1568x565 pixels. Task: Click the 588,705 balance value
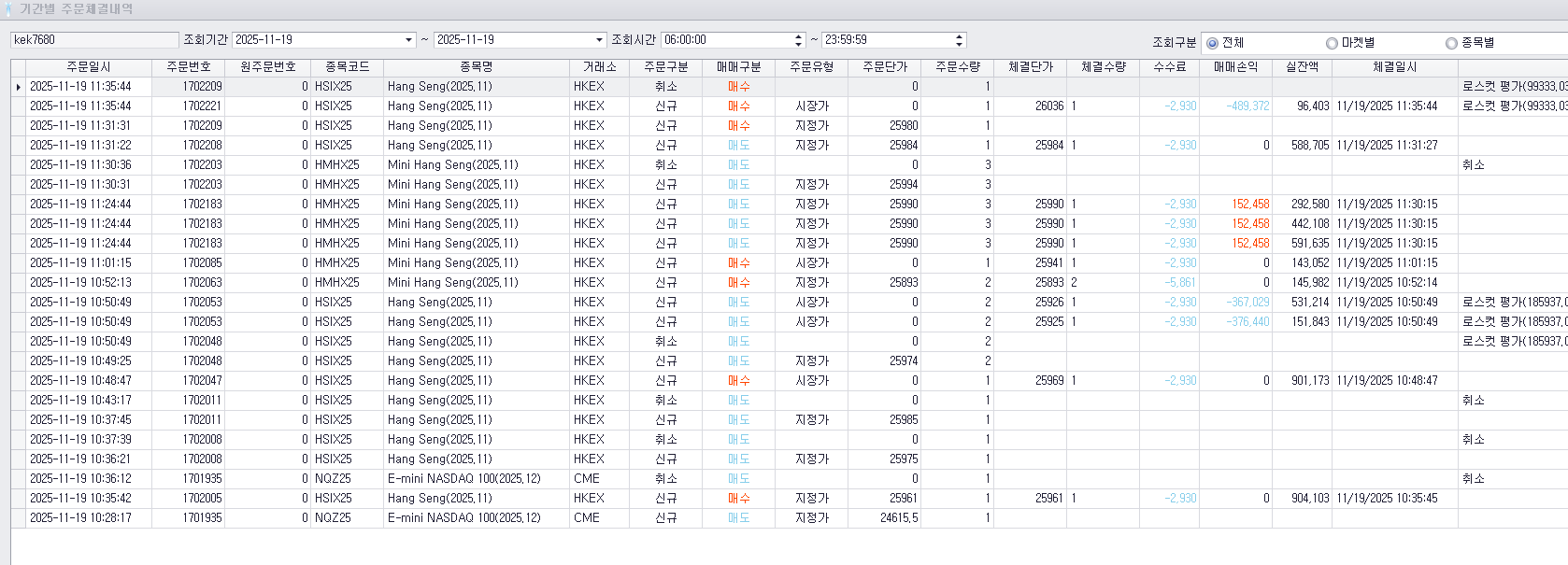point(1310,145)
